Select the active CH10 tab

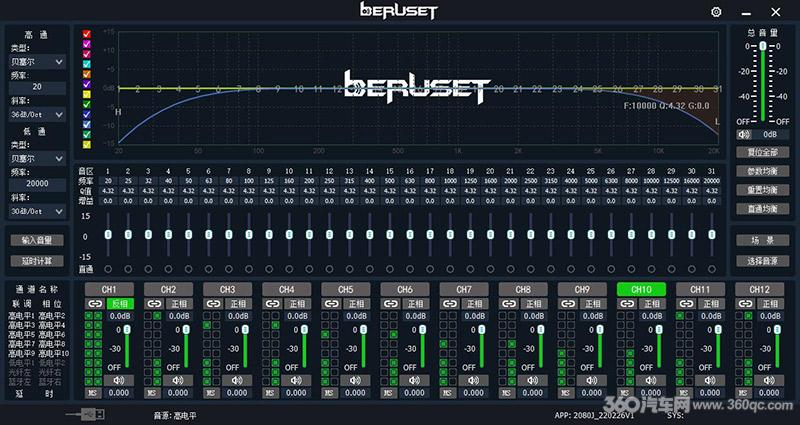click(x=641, y=289)
